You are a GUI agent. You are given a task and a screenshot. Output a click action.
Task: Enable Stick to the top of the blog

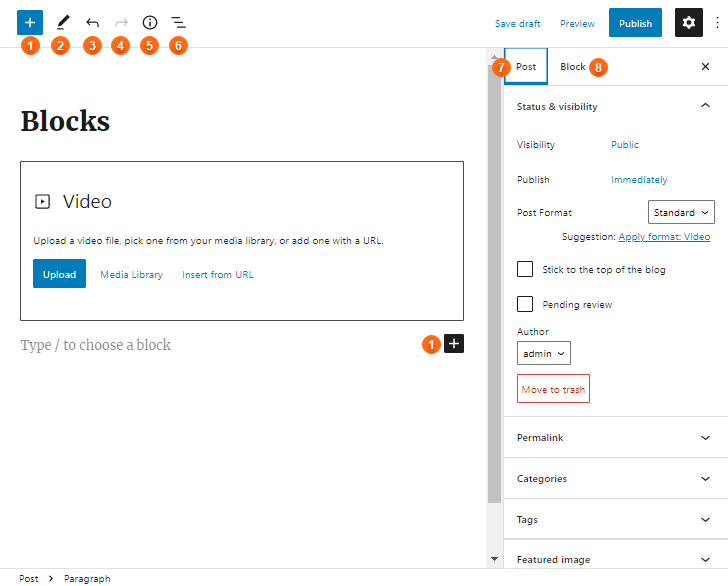525,269
